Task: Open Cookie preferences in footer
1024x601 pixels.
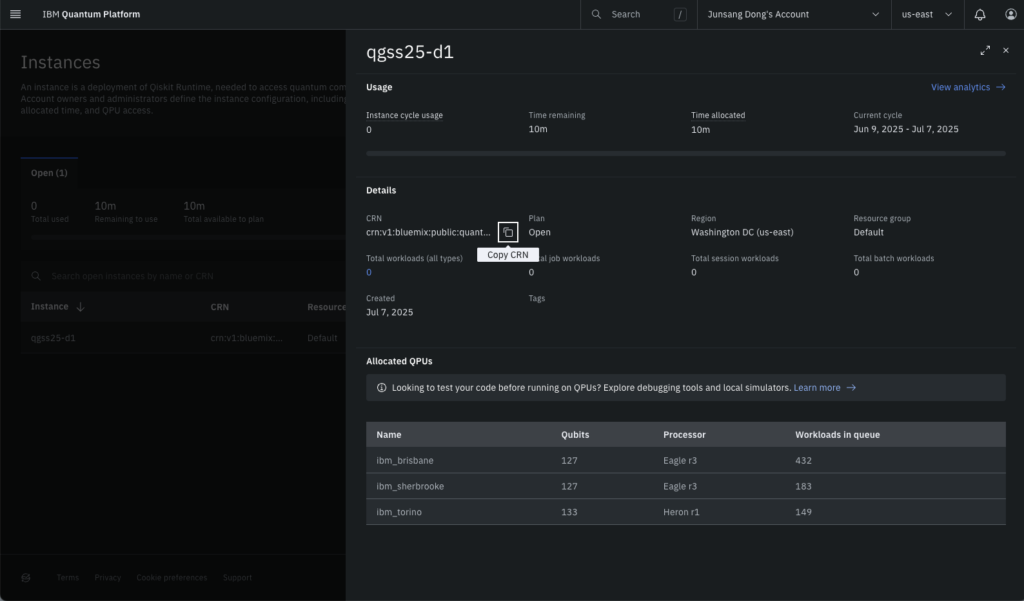Action: tap(172, 577)
